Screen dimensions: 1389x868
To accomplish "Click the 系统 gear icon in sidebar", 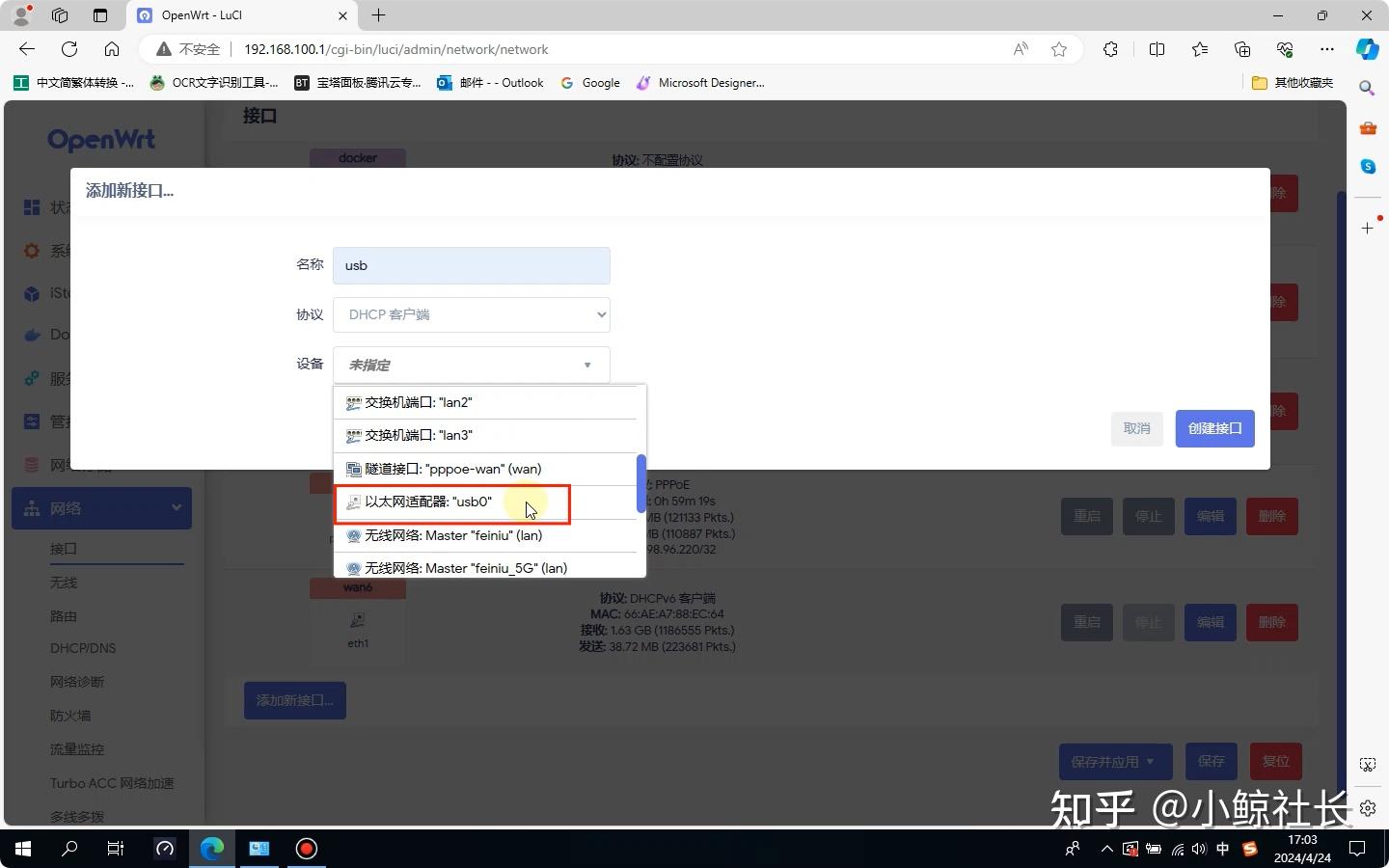I will tap(31, 251).
